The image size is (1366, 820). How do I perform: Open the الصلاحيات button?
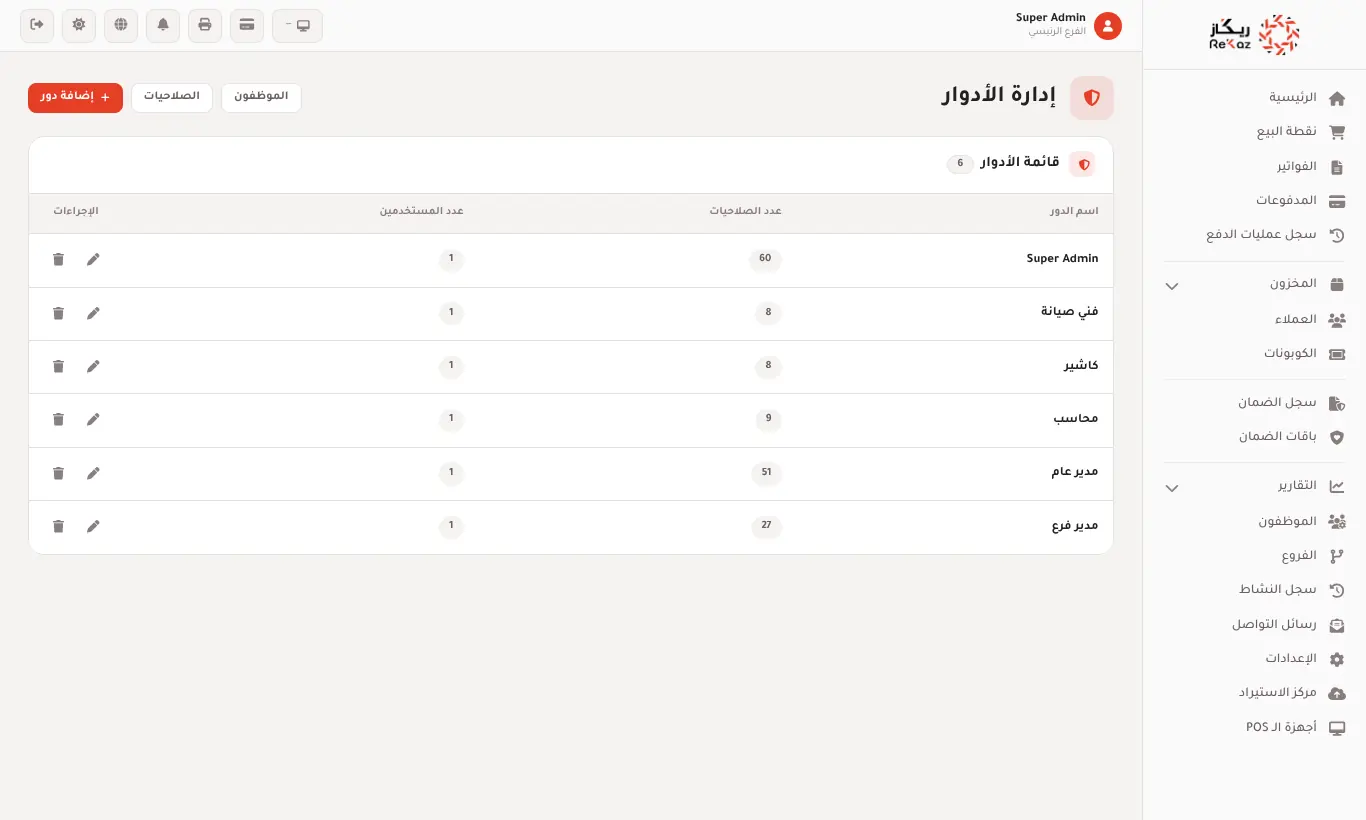point(172,97)
